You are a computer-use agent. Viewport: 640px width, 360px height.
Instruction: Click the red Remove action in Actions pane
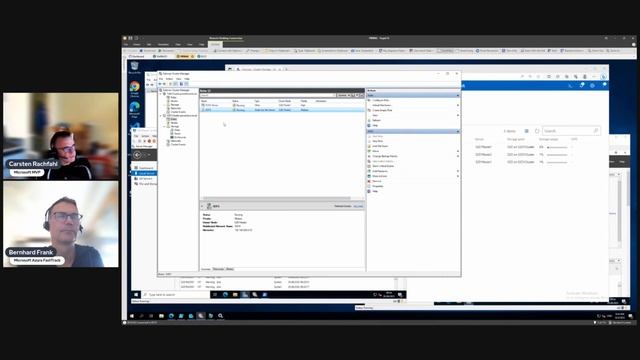point(376,181)
